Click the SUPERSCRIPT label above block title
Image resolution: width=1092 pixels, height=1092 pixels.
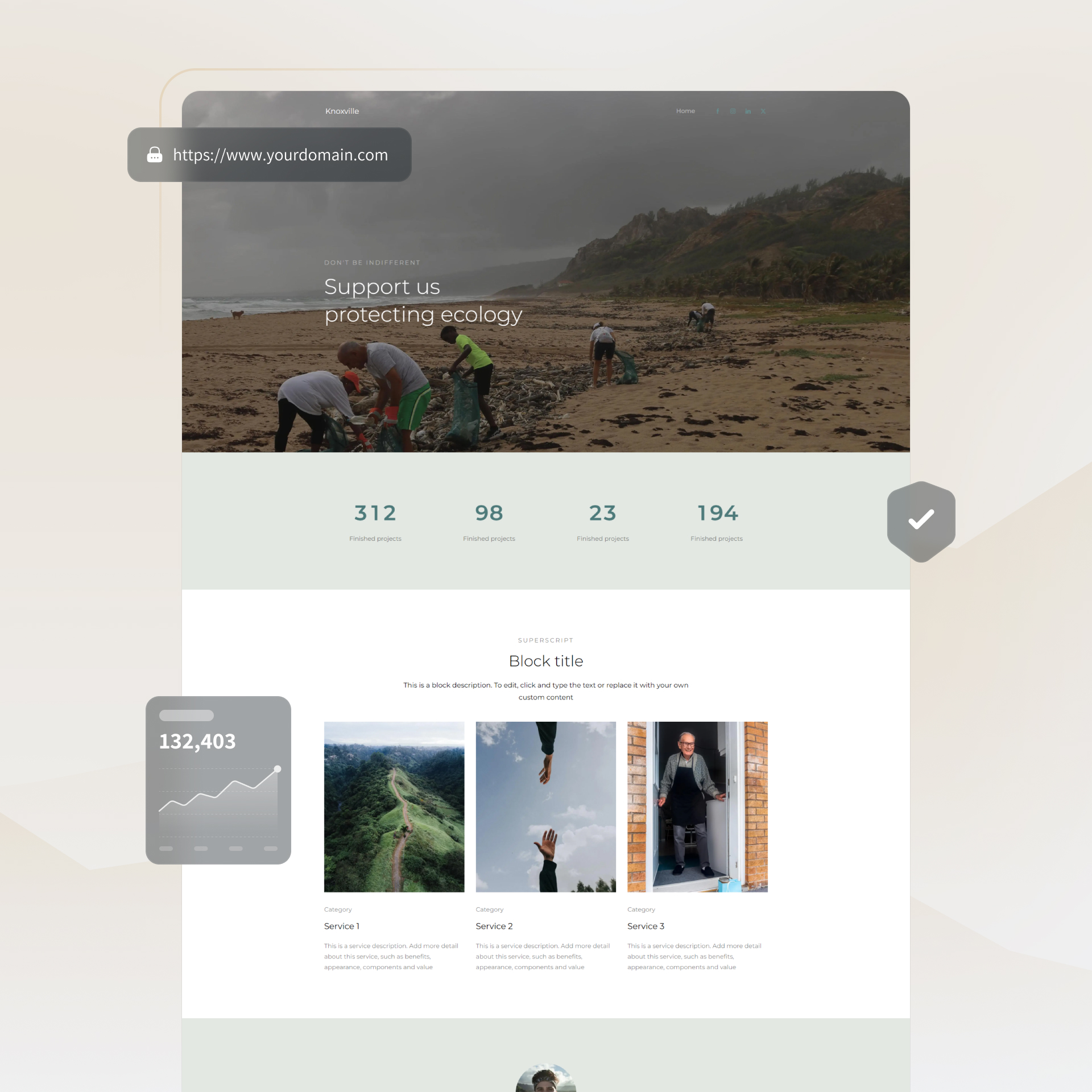tap(546, 640)
